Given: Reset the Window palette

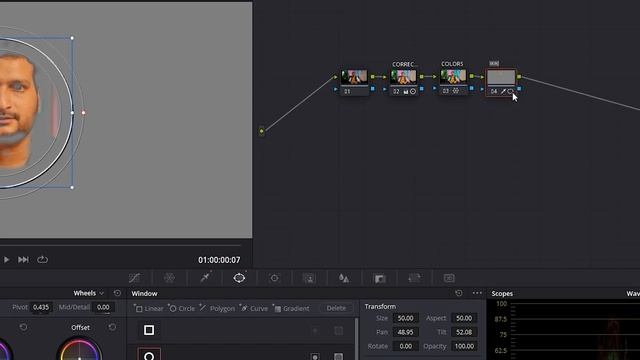Looking at the screenshot, I should click(459, 293).
